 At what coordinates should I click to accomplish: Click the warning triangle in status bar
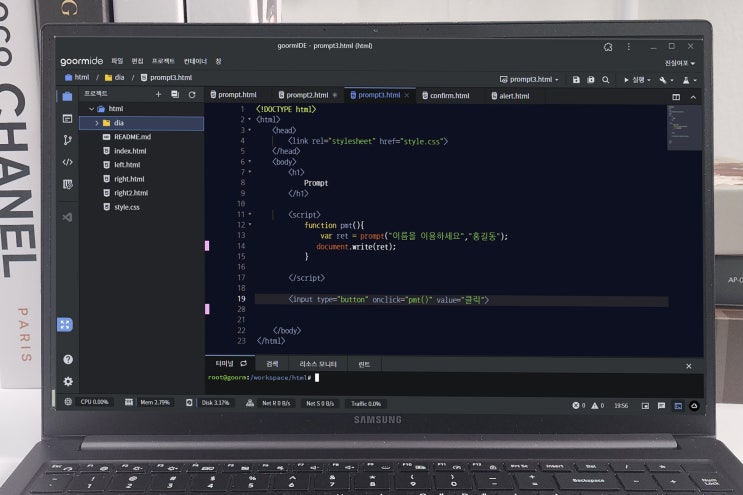(595, 405)
